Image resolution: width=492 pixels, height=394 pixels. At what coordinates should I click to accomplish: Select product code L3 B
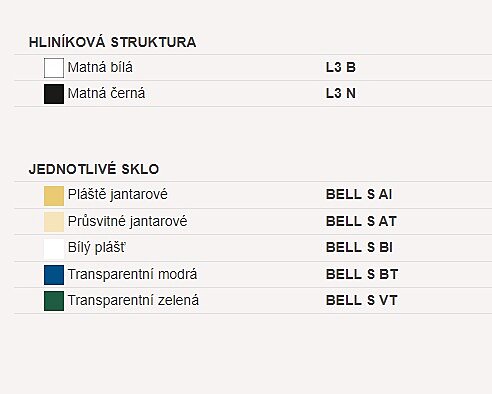pyautogui.click(x=341, y=67)
